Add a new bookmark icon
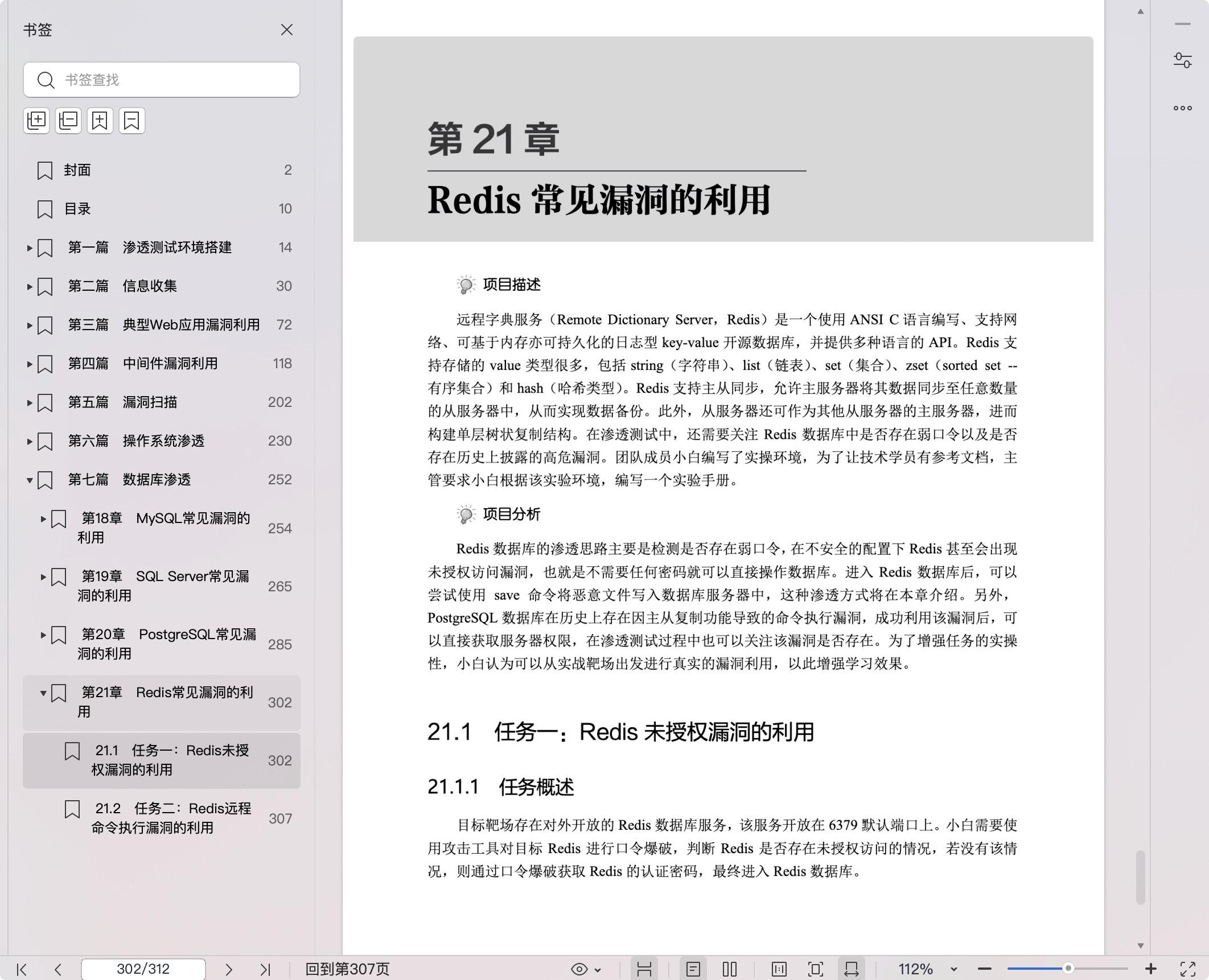Image resolution: width=1209 pixels, height=980 pixels. click(x=100, y=121)
